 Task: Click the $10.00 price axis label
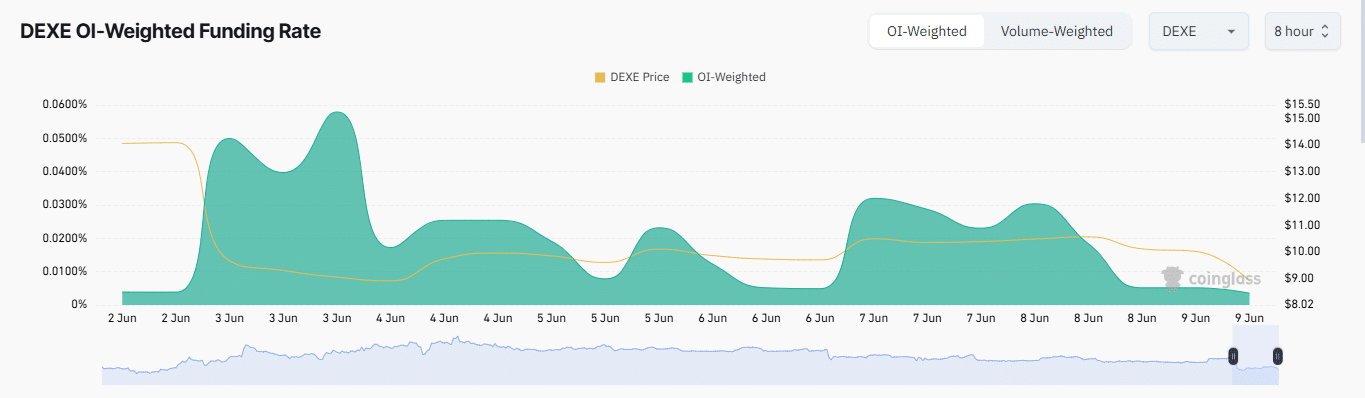1304,251
